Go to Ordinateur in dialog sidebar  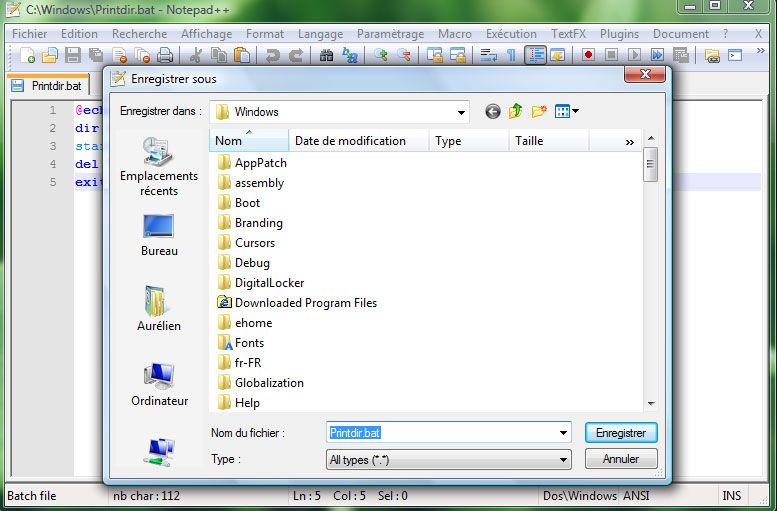pos(159,384)
